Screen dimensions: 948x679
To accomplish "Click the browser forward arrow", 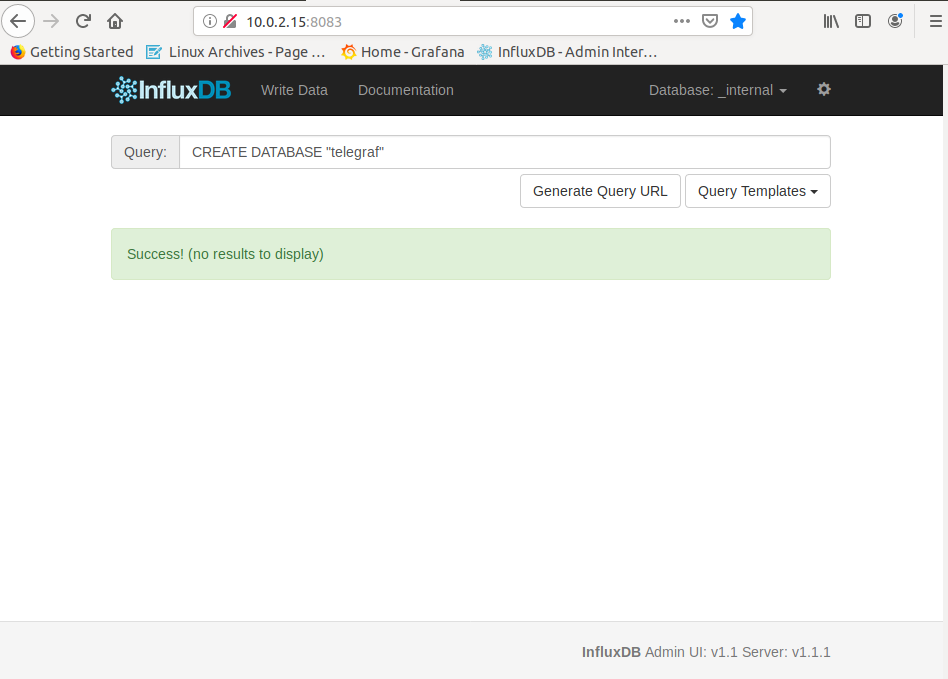I will (x=51, y=21).
